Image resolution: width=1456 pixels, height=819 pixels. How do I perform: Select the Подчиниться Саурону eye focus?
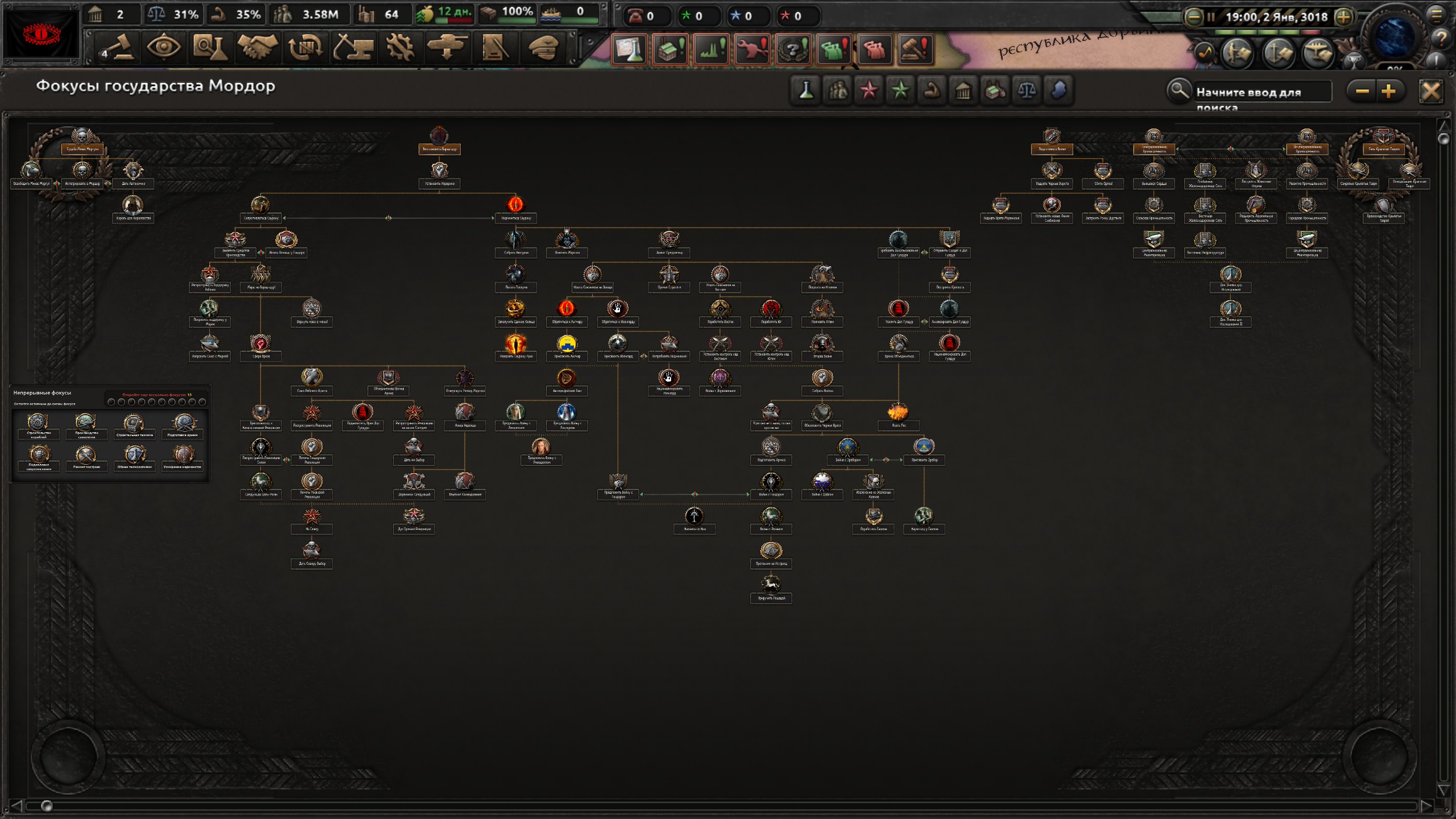[515, 209]
